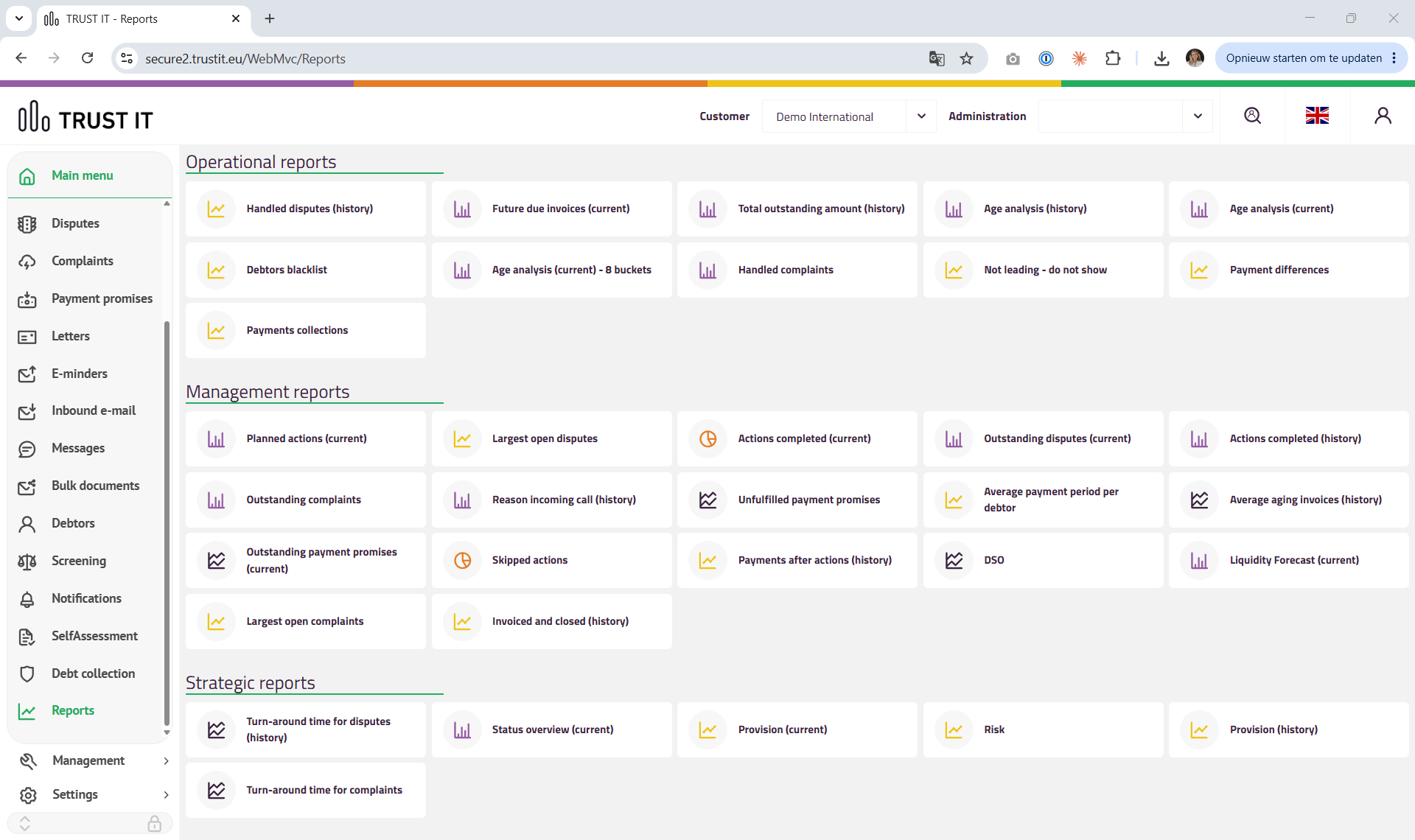Toggle the sidebar expand/collapse arrows
Screen dimensions: 1415x840
[24, 823]
